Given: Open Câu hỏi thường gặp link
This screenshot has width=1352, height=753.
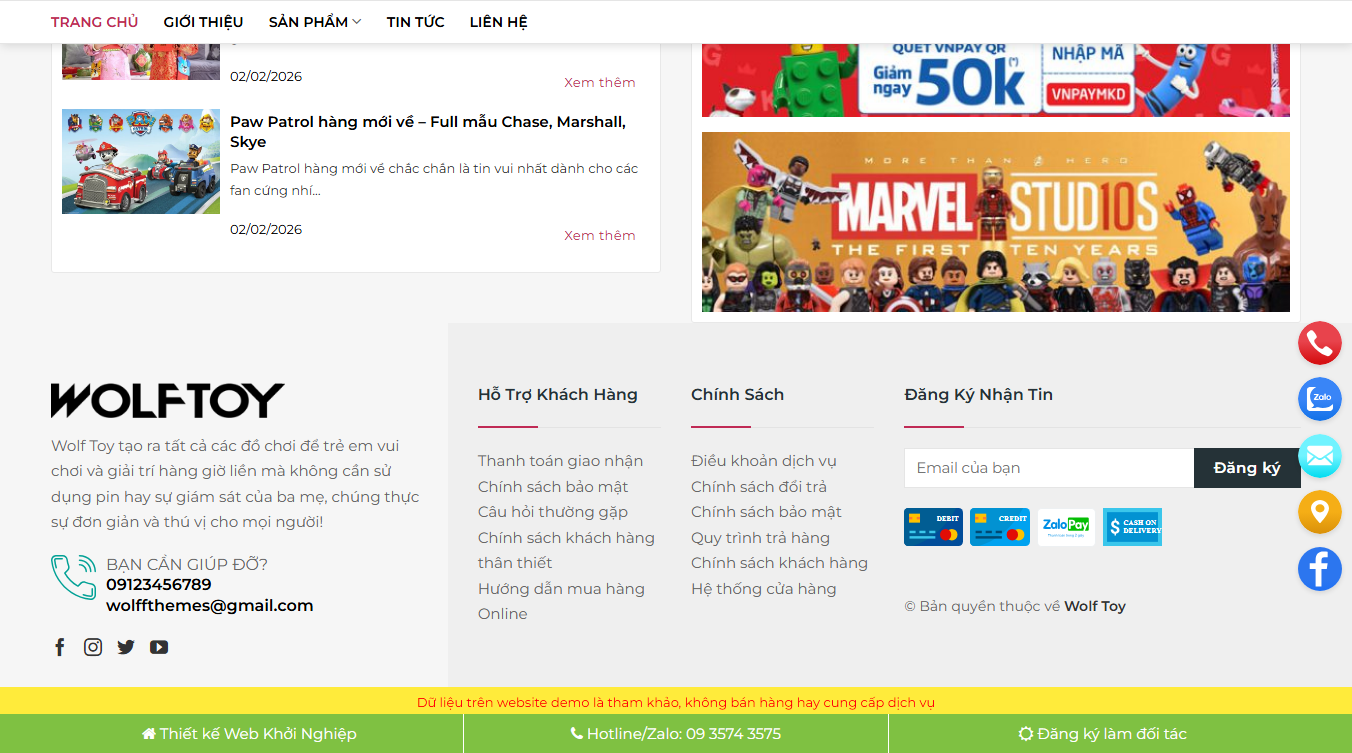Looking at the screenshot, I should click(553, 512).
